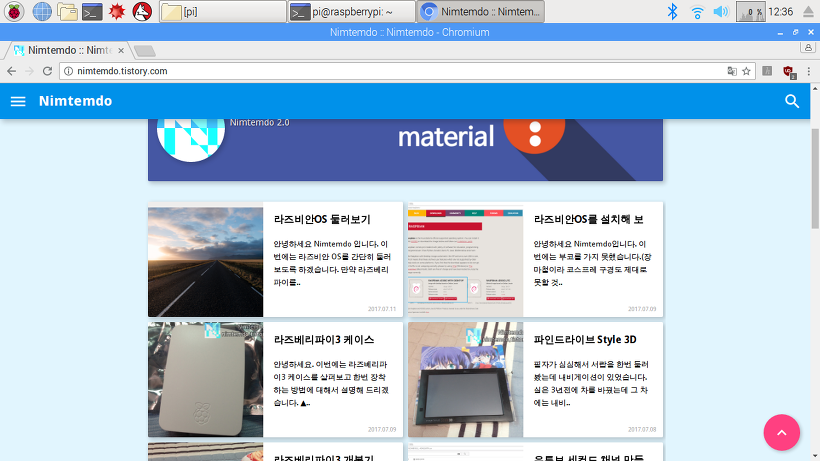Go back to the previous page
Image resolution: width=820 pixels, height=461 pixels.
tap(12, 71)
